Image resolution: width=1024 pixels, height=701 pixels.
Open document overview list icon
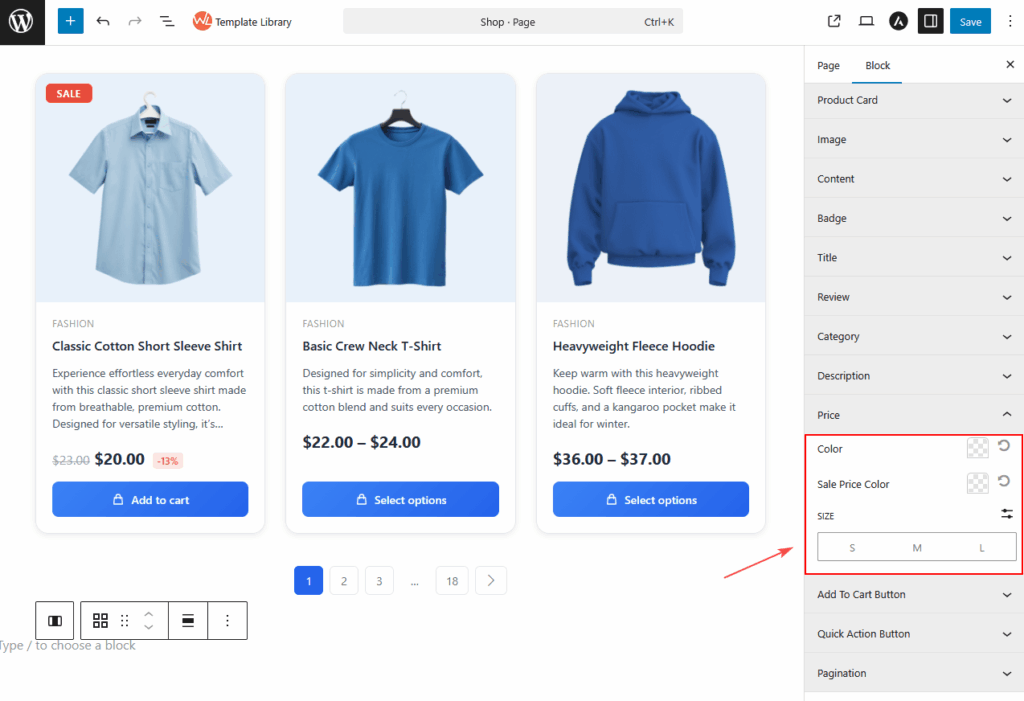[167, 21]
